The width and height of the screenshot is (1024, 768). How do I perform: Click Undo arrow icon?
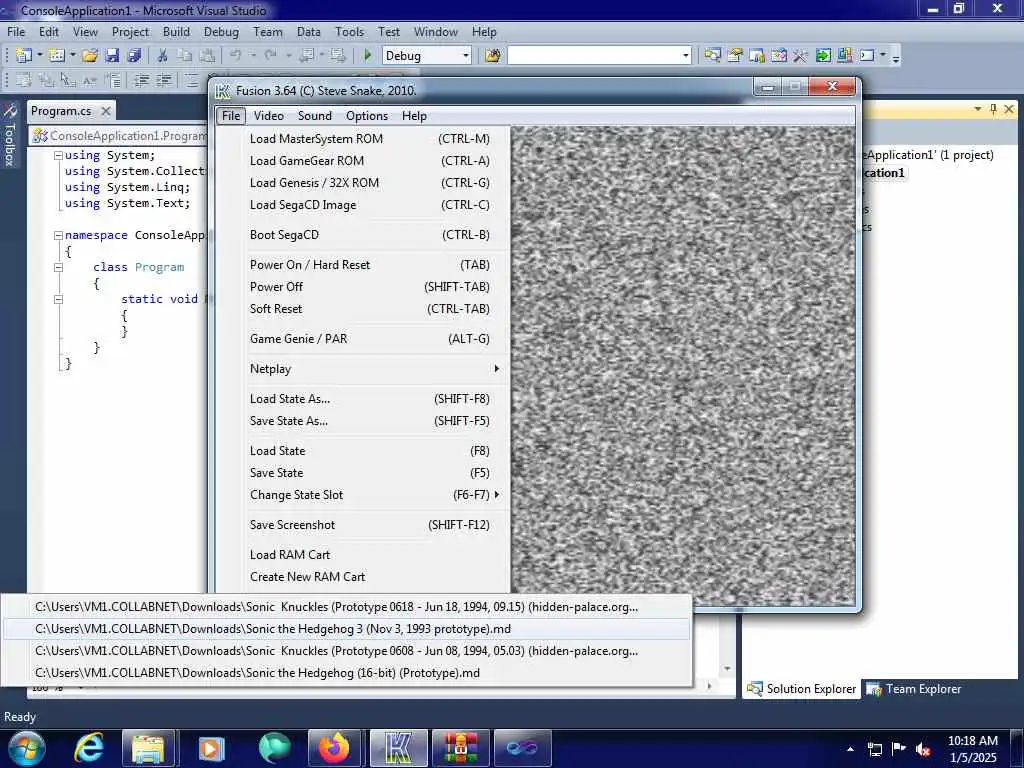pyautogui.click(x=236, y=56)
